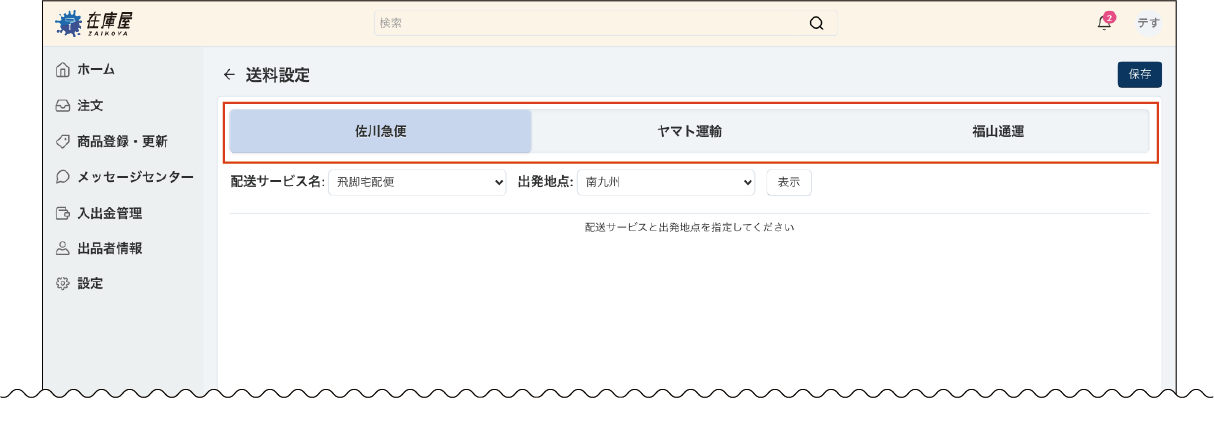1214x443 pixels.
Task: Click the メッセージセンター chat bubble icon
Action: point(63,177)
